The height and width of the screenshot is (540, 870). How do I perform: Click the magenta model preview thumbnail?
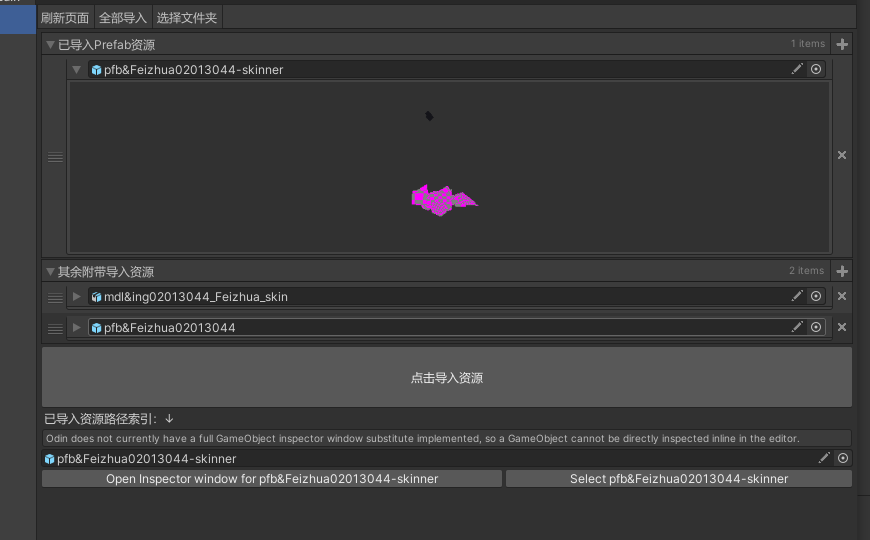pos(444,200)
